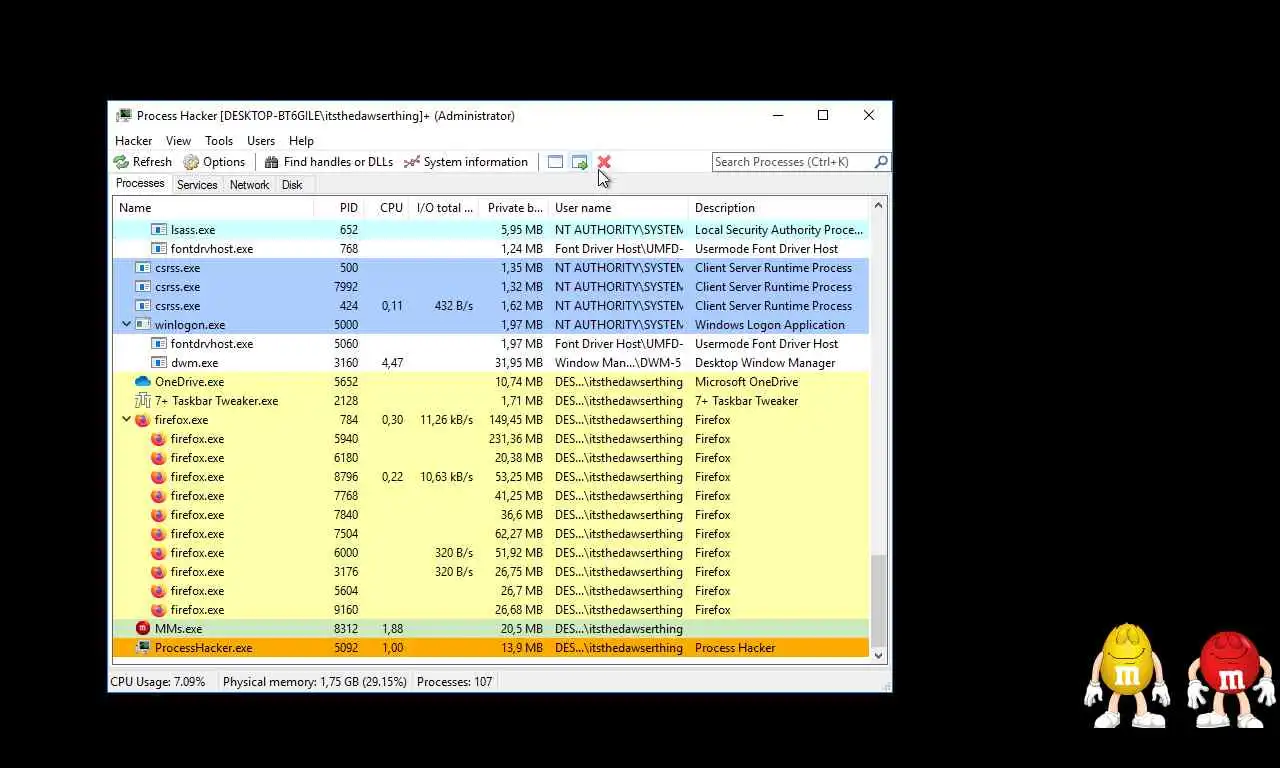Sort by the PID column header
The width and height of the screenshot is (1280, 768).
click(338, 208)
